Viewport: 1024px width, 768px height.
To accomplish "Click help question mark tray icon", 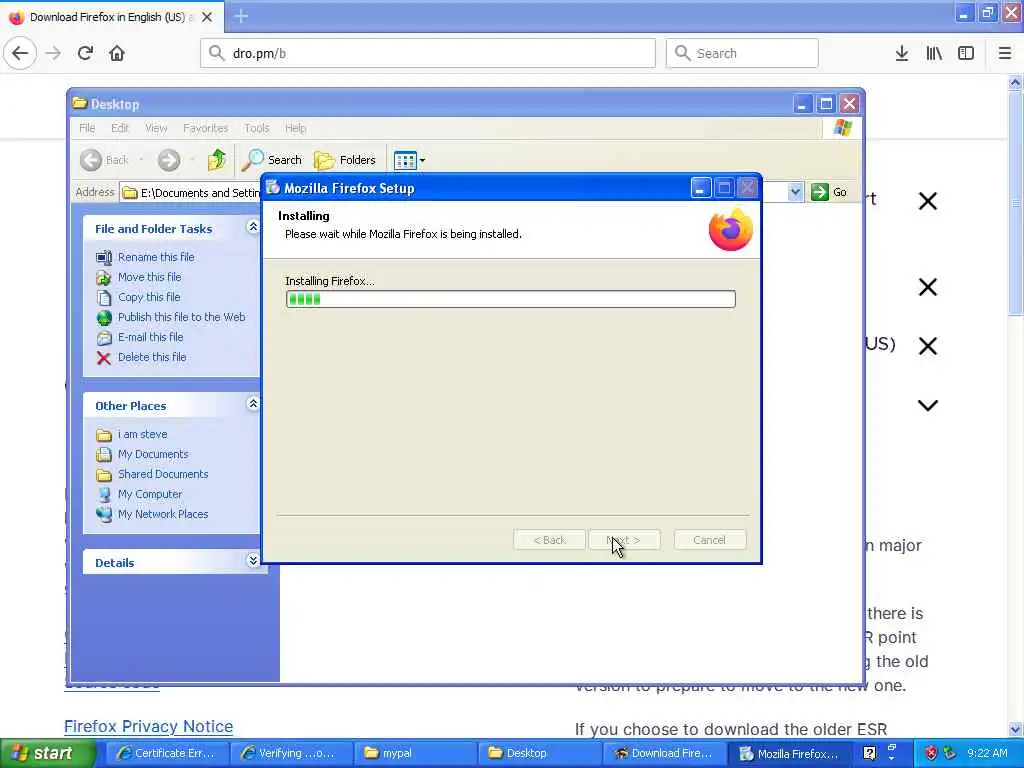I will pos(869,753).
